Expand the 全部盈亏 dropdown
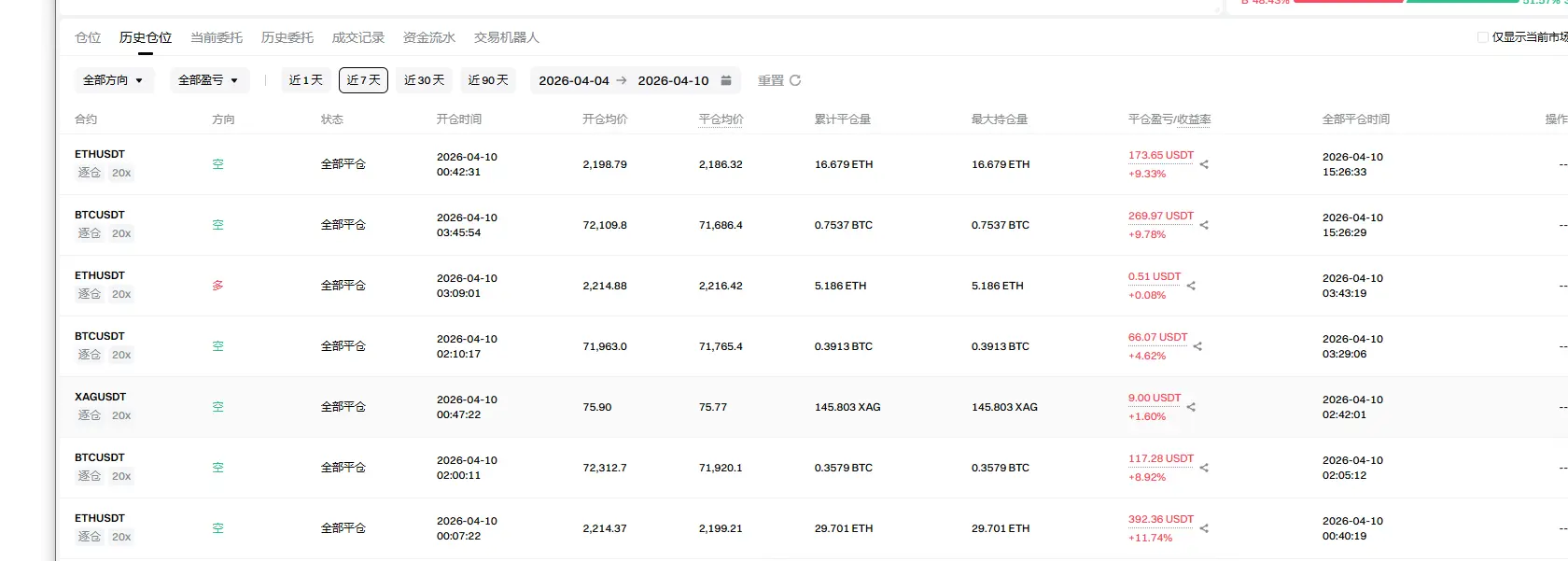1568x561 pixels. [209, 80]
